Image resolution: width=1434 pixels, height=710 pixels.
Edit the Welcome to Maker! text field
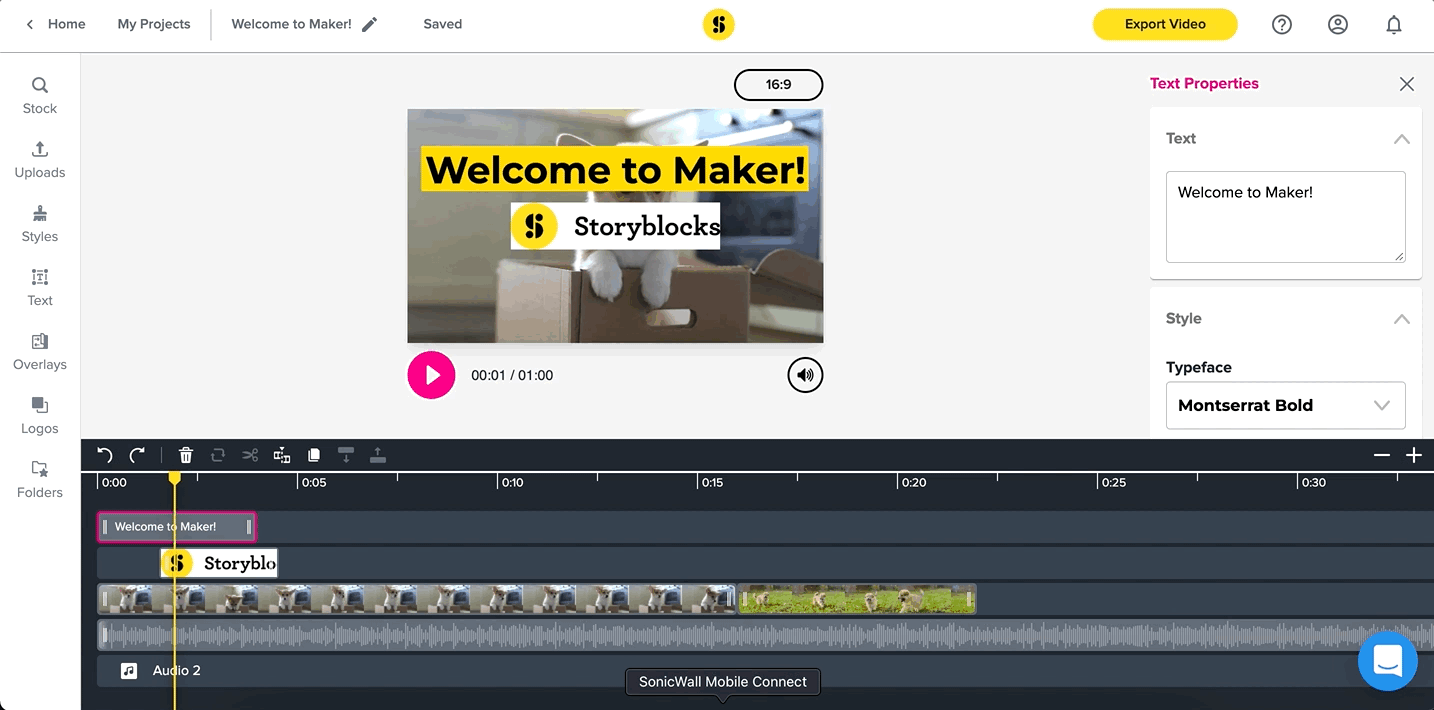coord(1285,217)
